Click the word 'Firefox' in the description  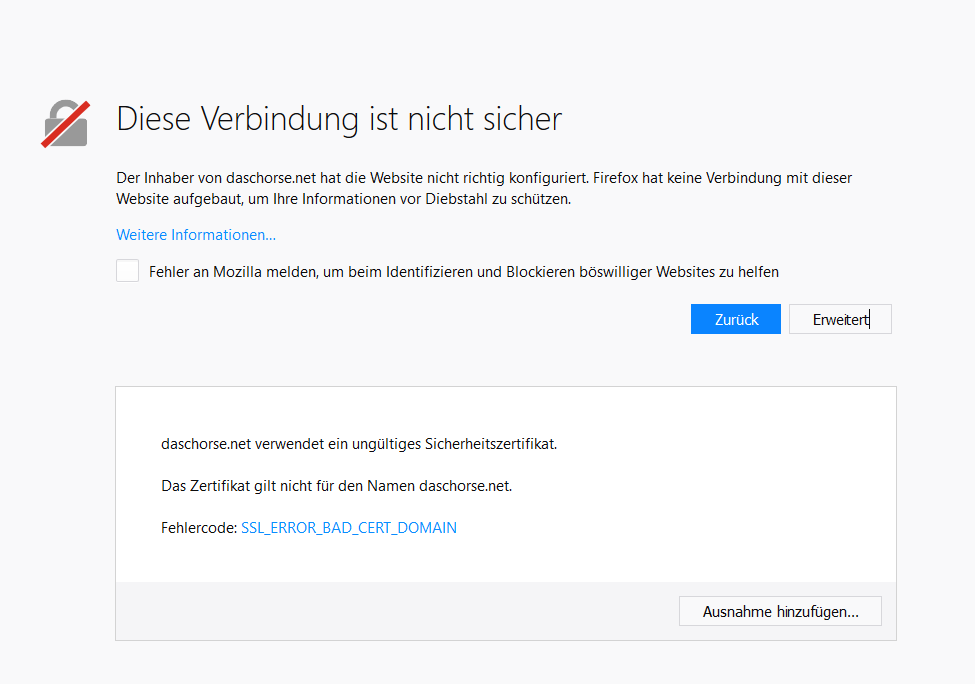coord(615,178)
